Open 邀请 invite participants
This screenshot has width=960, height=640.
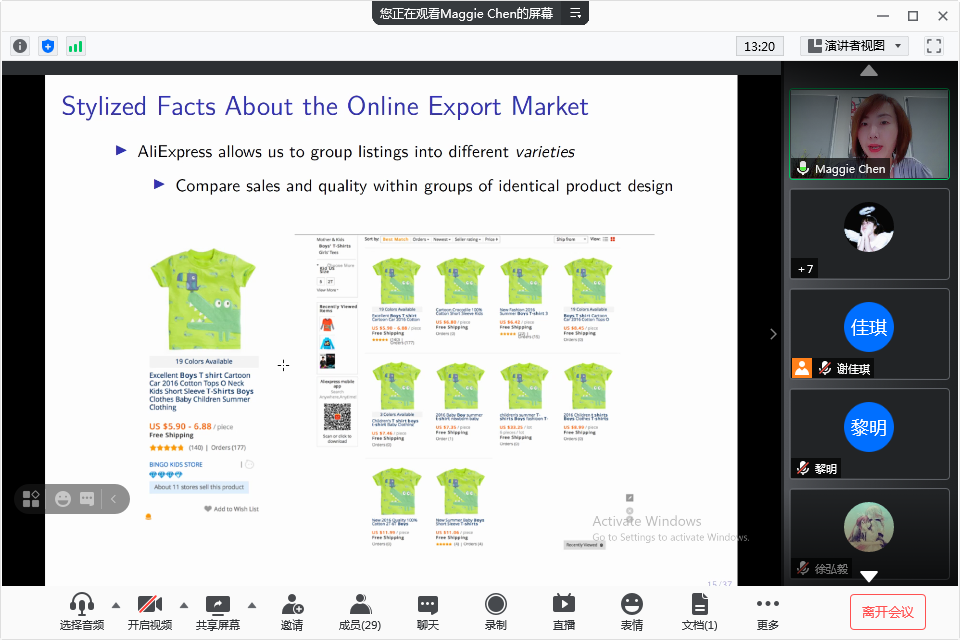(x=292, y=612)
